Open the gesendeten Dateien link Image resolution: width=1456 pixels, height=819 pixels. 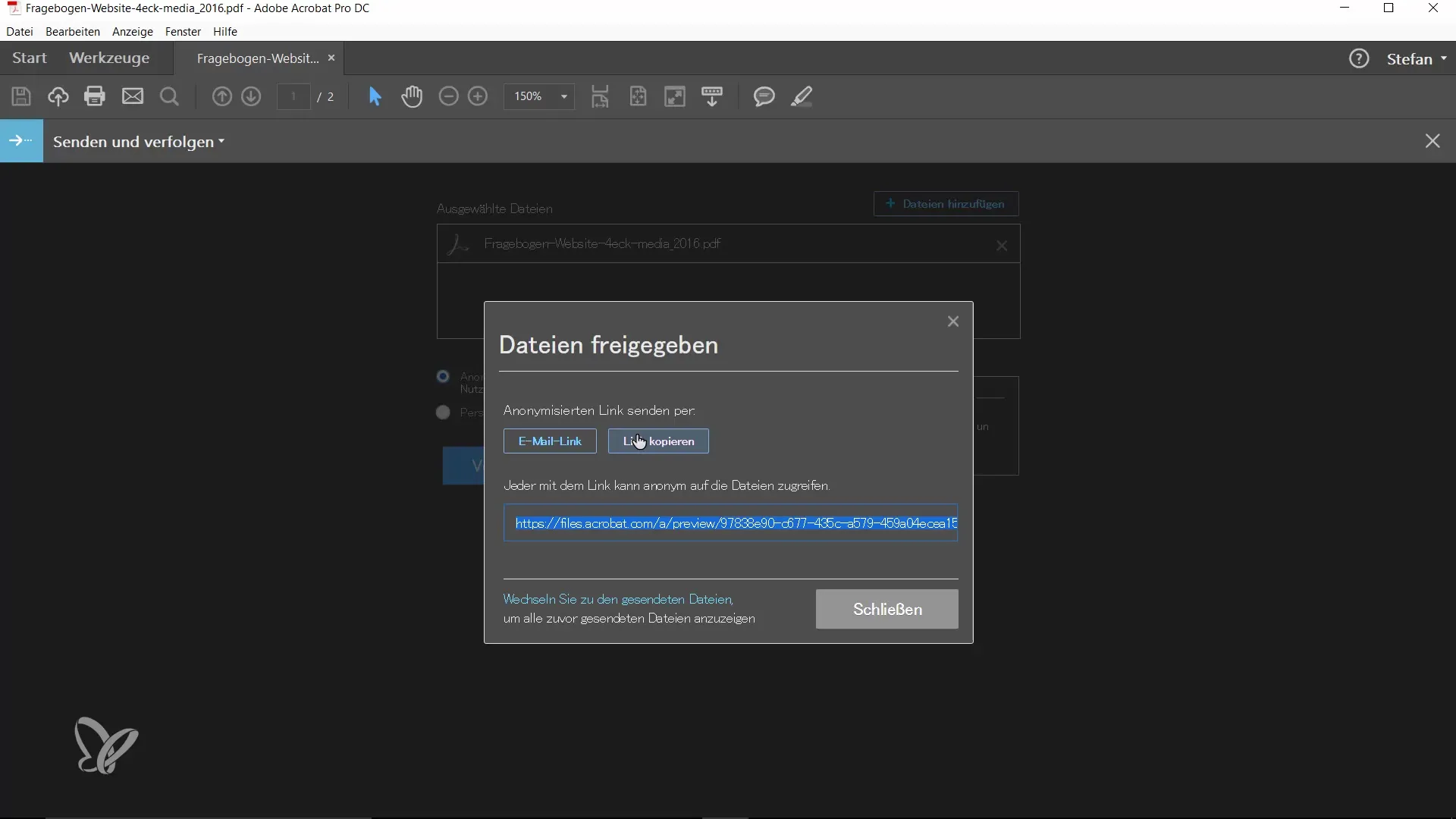tap(618, 599)
